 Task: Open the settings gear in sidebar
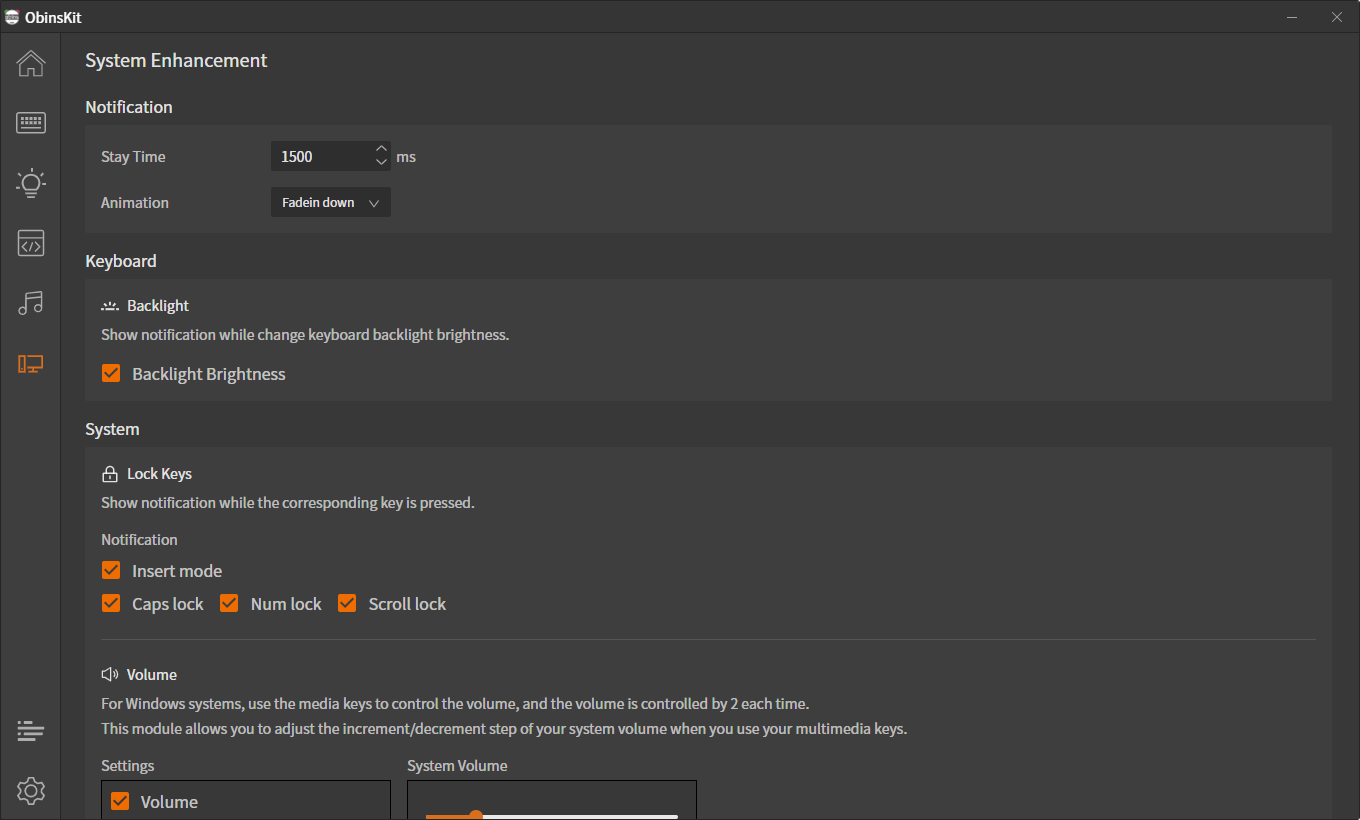pyautogui.click(x=31, y=791)
